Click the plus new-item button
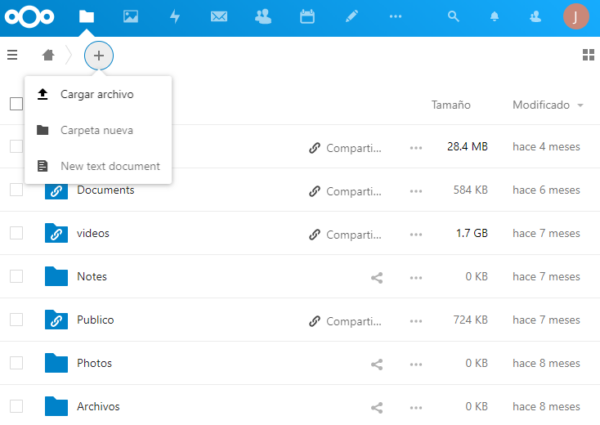Image resolution: width=600 pixels, height=425 pixels. point(99,55)
